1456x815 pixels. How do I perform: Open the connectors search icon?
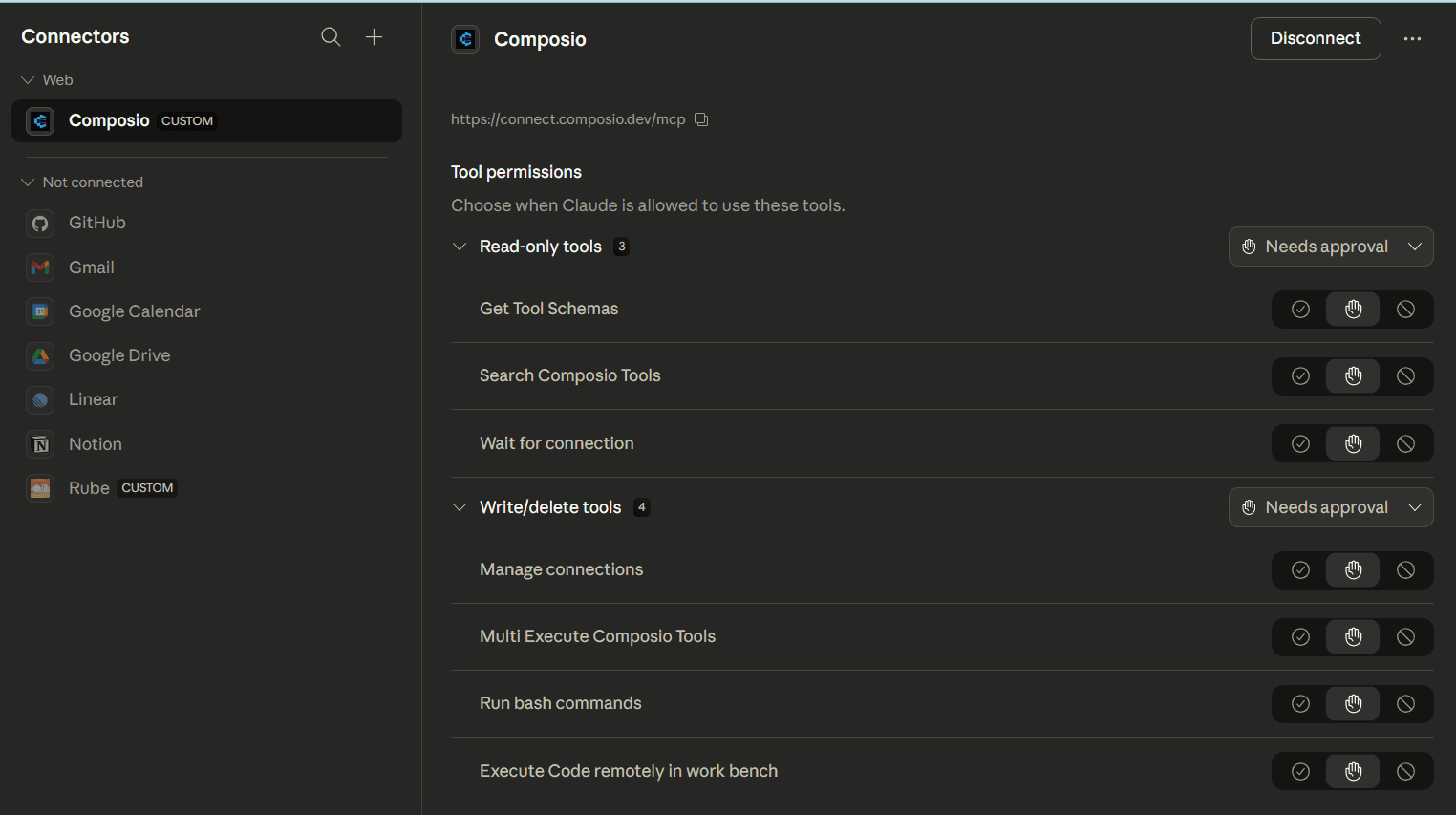(331, 37)
